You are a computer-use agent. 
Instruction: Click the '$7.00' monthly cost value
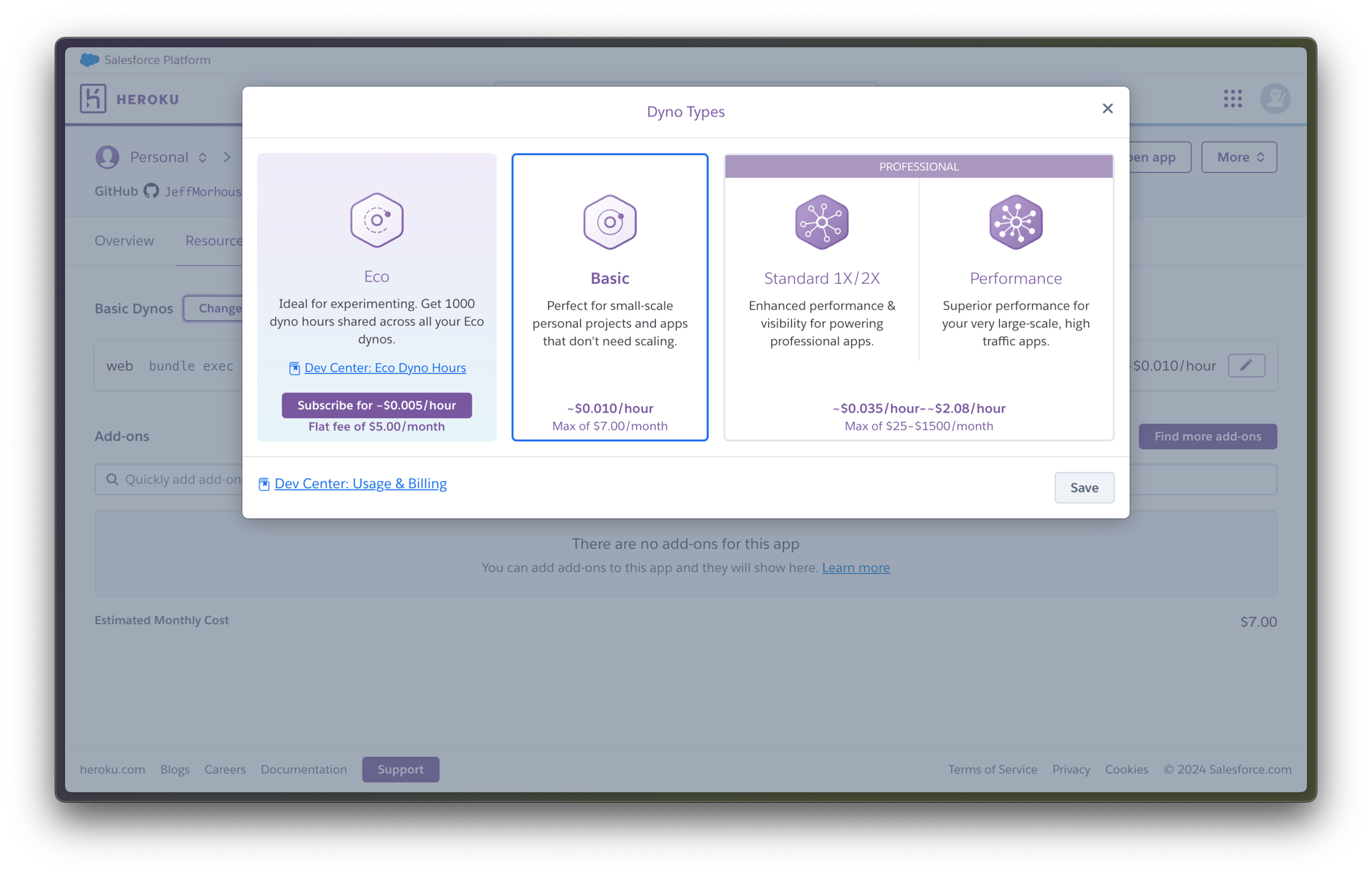1258,622
